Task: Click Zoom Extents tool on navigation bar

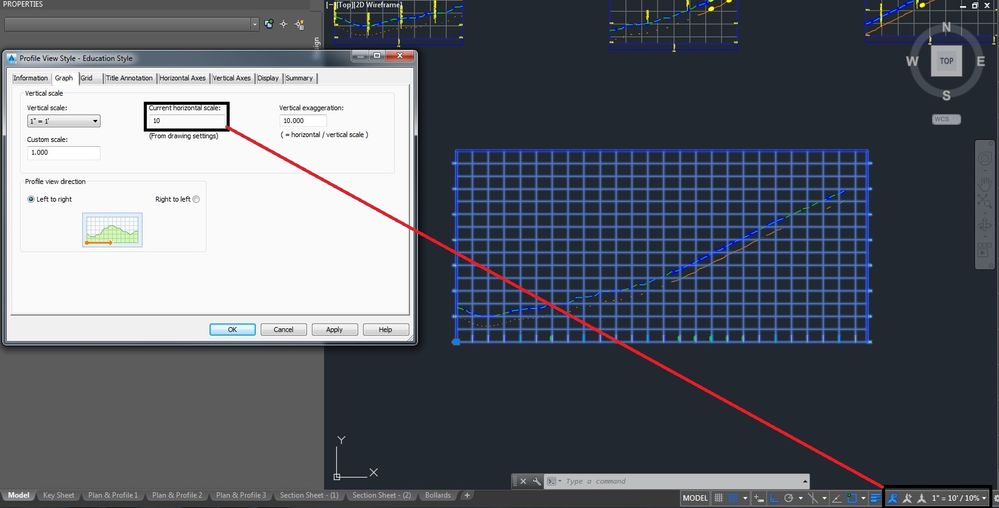Action: 984,202
